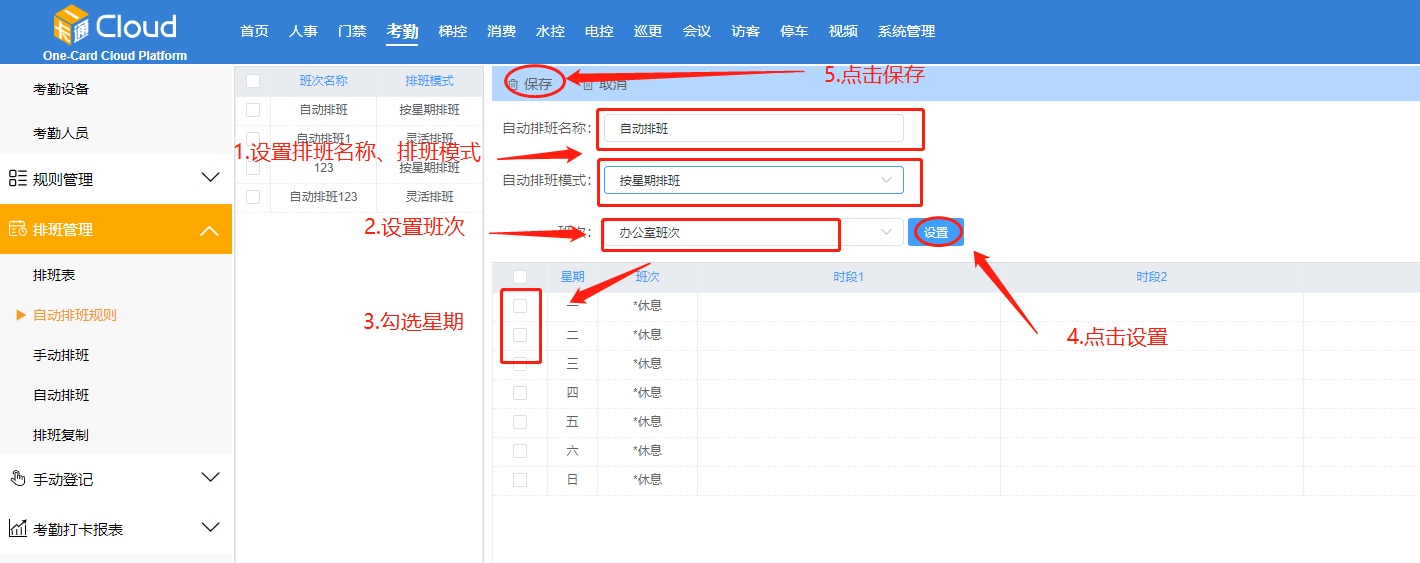Click the 手动登记 hand icon
The width and height of the screenshot is (1420, 563).
click(17, 479)
